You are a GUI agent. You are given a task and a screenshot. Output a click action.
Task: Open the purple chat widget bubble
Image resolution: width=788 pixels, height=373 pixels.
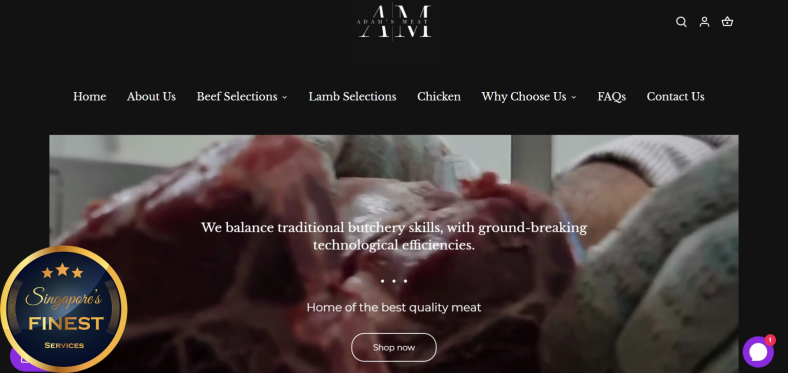(x=758, y=352)
